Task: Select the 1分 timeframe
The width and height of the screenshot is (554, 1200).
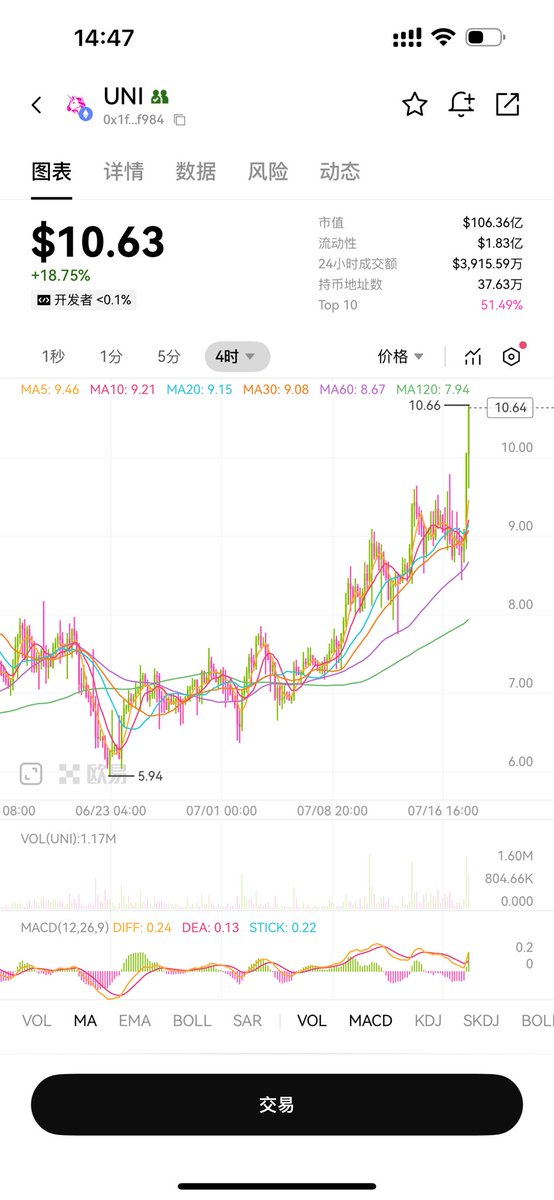Action: coord(111,356)
